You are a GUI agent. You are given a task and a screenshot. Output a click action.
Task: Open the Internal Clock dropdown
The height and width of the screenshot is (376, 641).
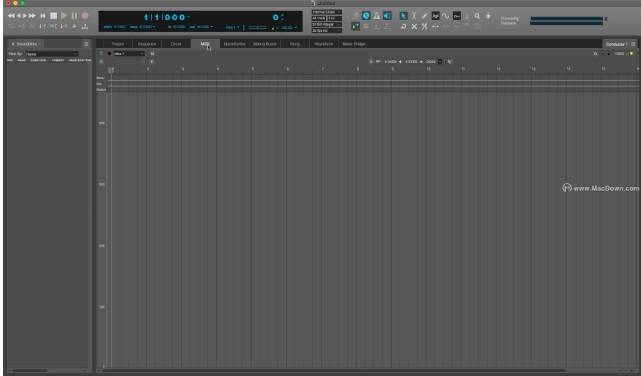coord(326,12)
